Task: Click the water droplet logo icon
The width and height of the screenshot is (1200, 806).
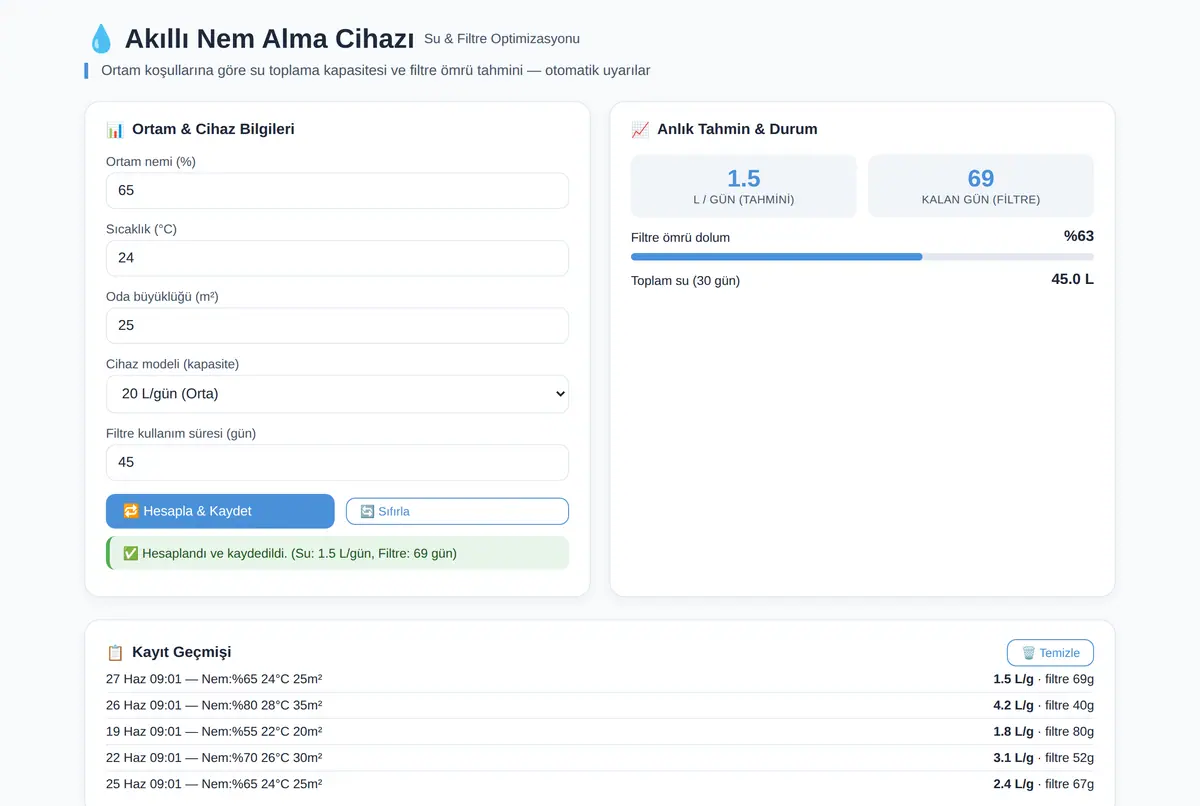Action: point(100,39)
